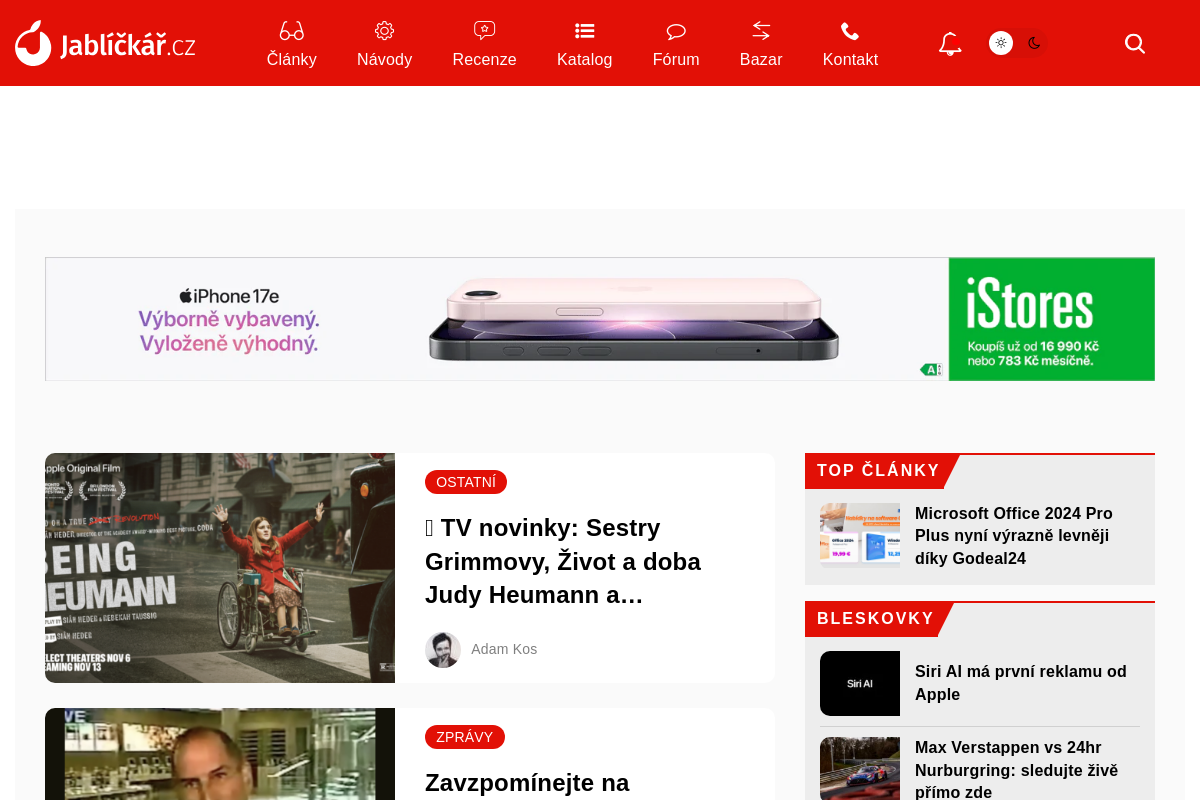
Task: Click the phone icon above Kontakt
Action: click(850, 31)
